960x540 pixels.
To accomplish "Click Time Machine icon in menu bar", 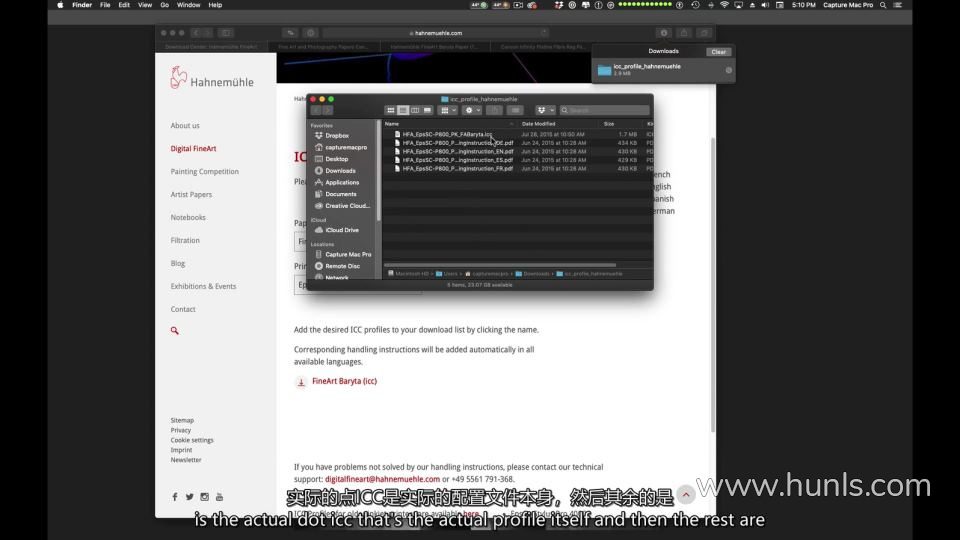I will 695,5.
